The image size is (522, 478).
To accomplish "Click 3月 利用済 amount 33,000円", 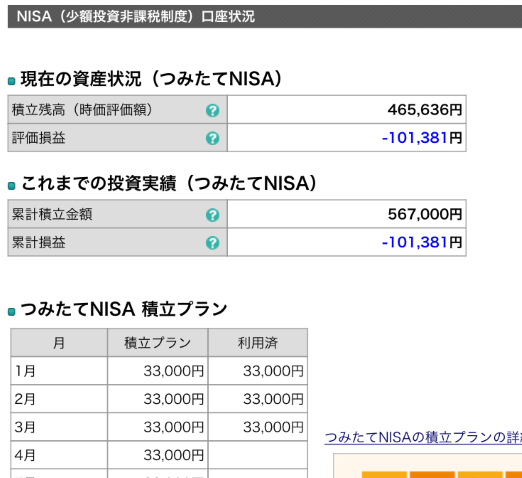I will point(273,427).
